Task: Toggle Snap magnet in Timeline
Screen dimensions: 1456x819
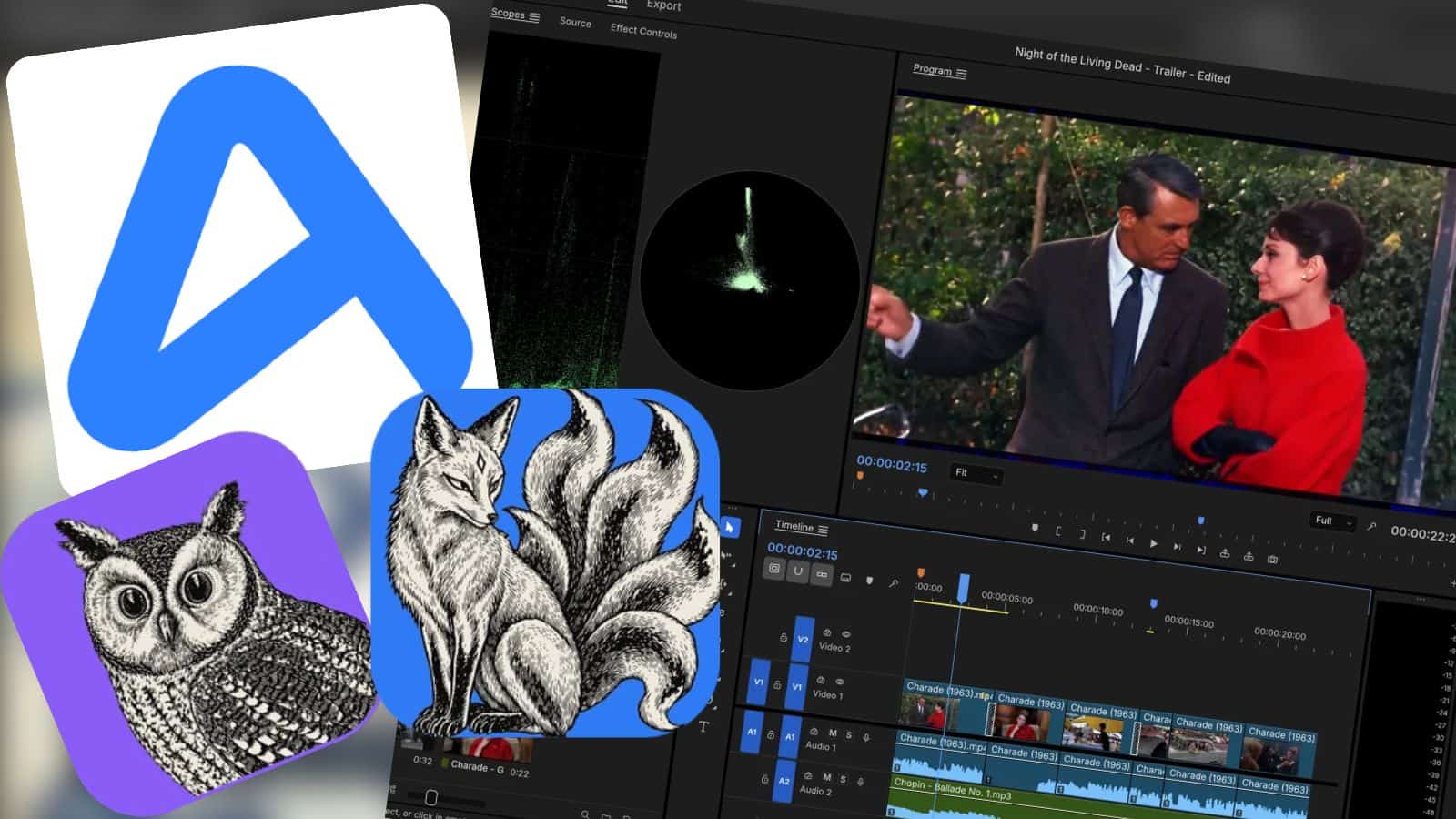Action: tap(798, 571)
